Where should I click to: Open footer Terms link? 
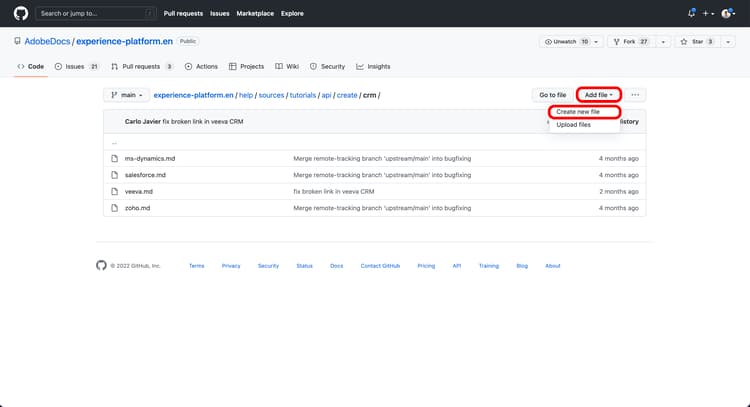[x=197, y=266]
